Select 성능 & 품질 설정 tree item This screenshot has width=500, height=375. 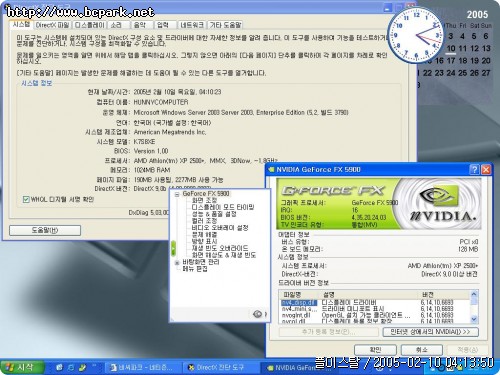(214, 214)
